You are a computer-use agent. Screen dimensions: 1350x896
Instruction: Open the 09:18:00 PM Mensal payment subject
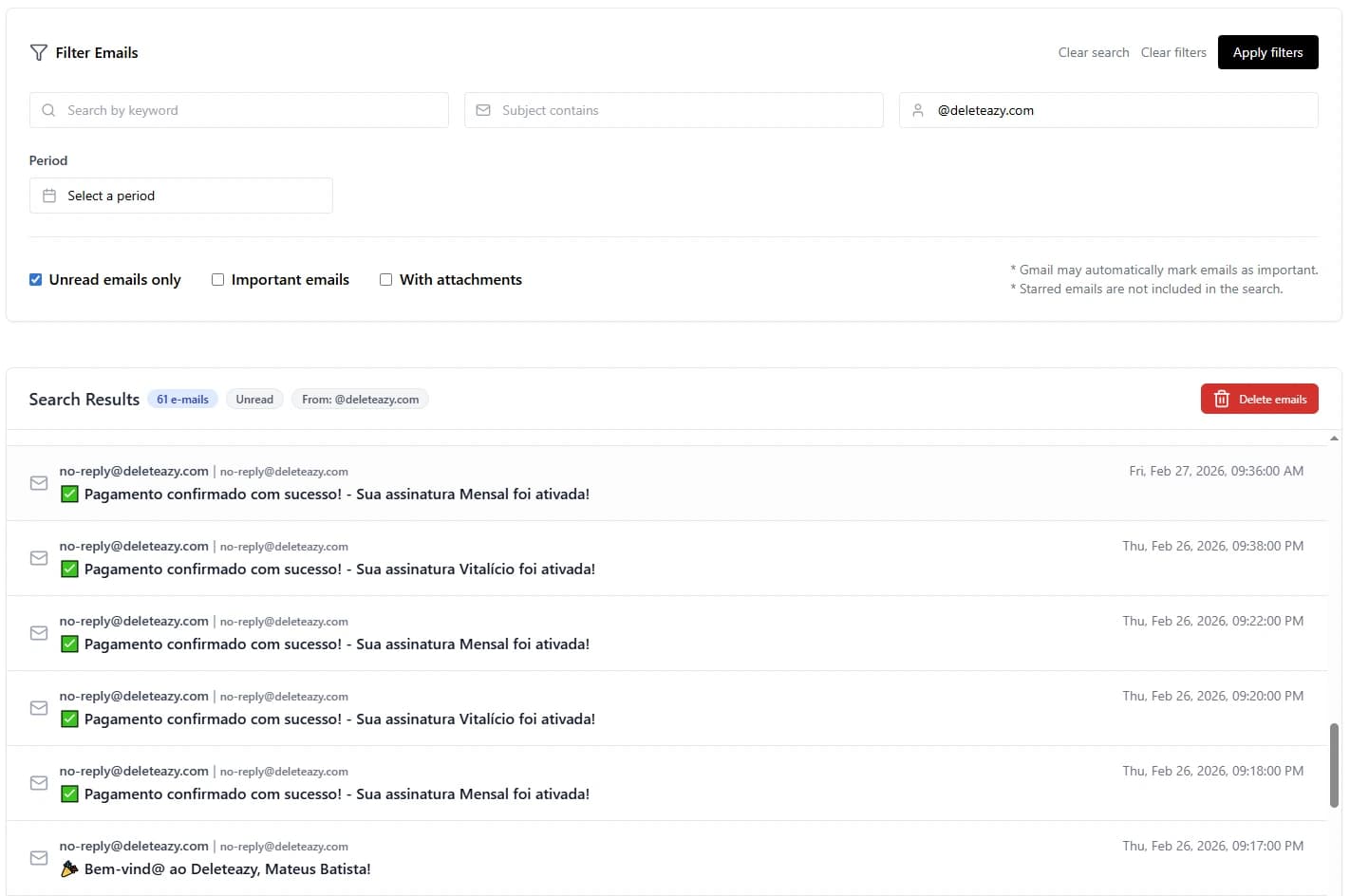(x=337, y=794)
